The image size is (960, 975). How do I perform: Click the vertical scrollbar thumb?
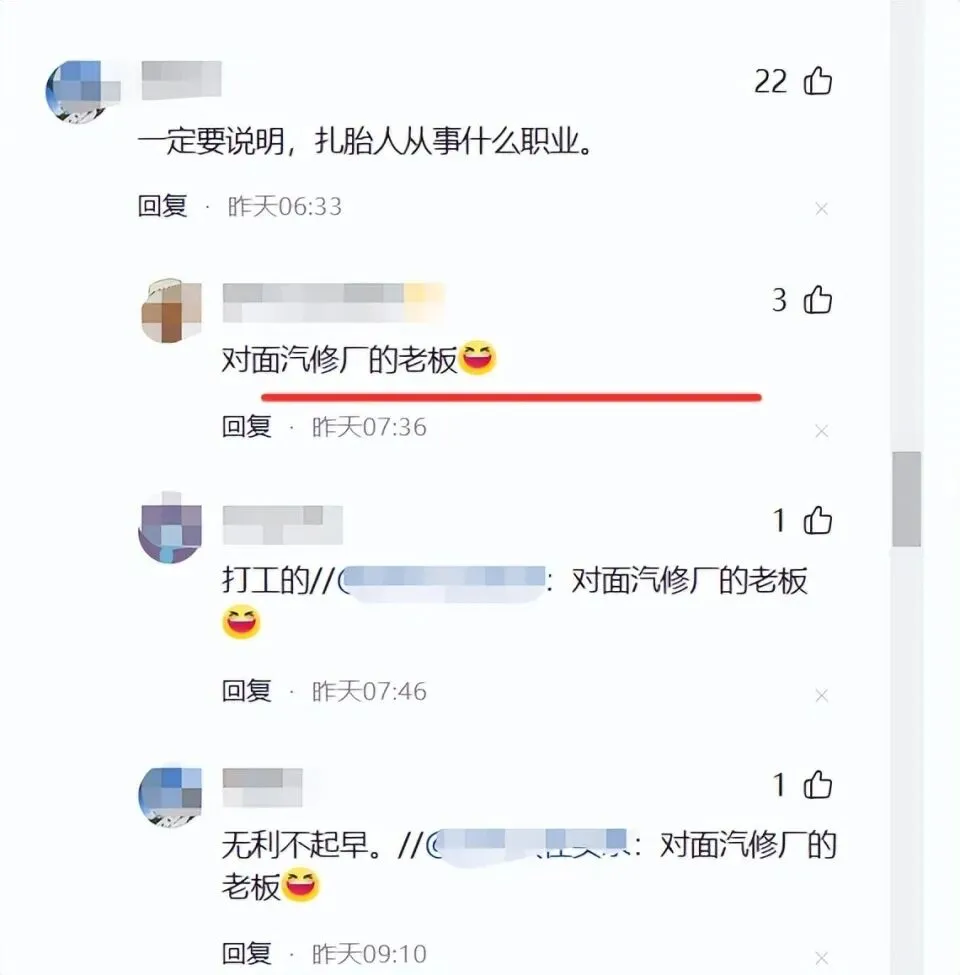[907, 499]
